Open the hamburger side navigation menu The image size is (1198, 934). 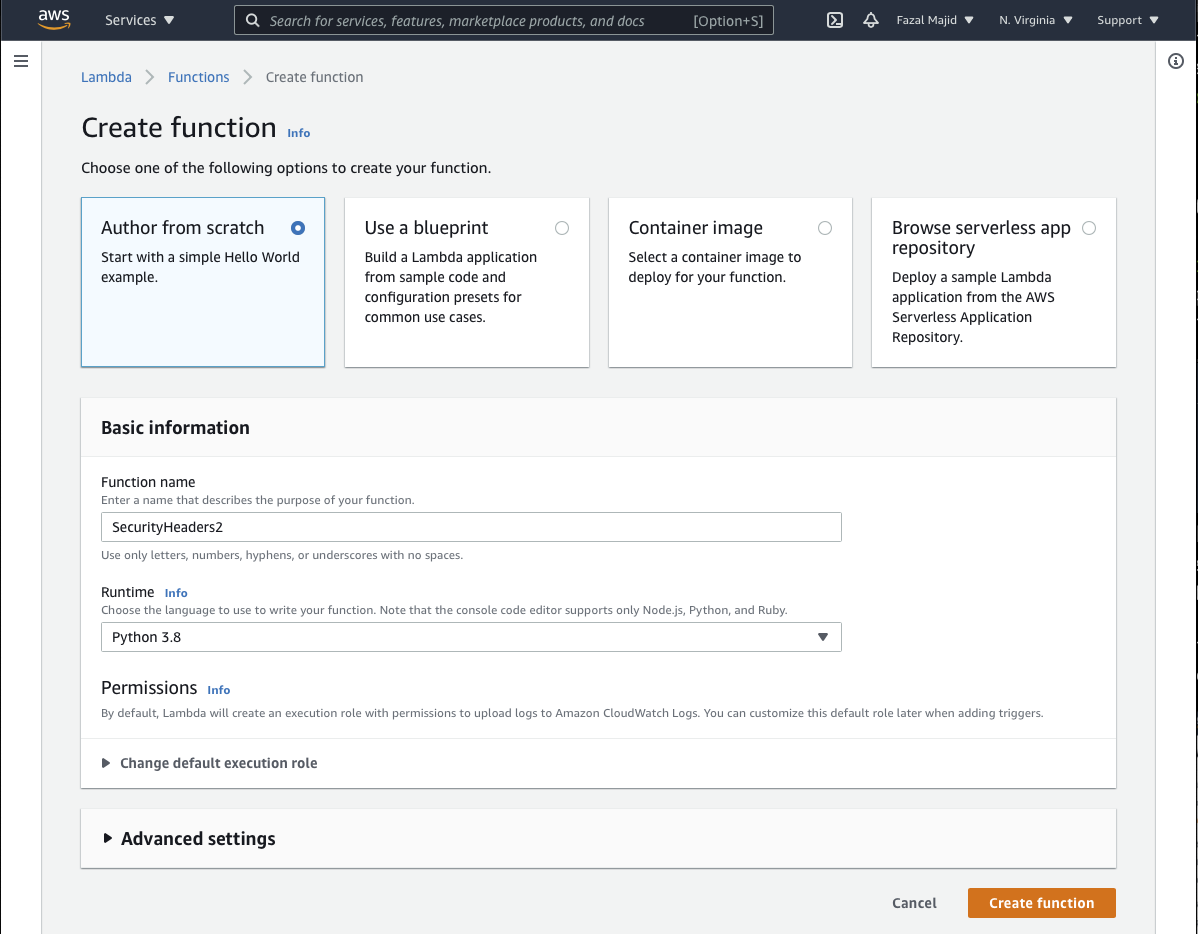21,62
